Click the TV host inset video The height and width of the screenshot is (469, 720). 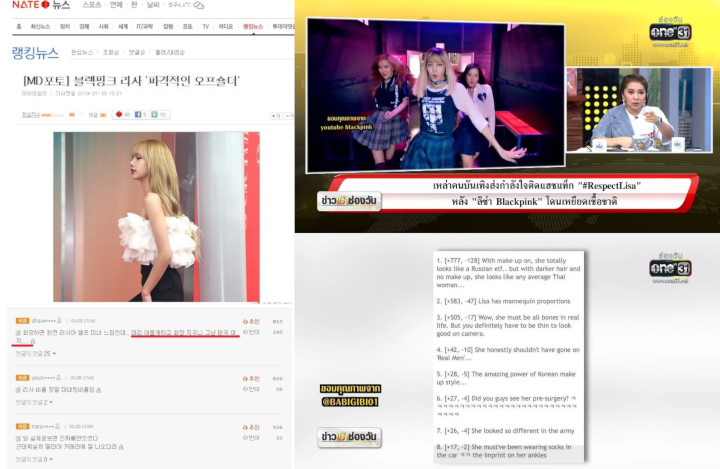coord(639,109)
